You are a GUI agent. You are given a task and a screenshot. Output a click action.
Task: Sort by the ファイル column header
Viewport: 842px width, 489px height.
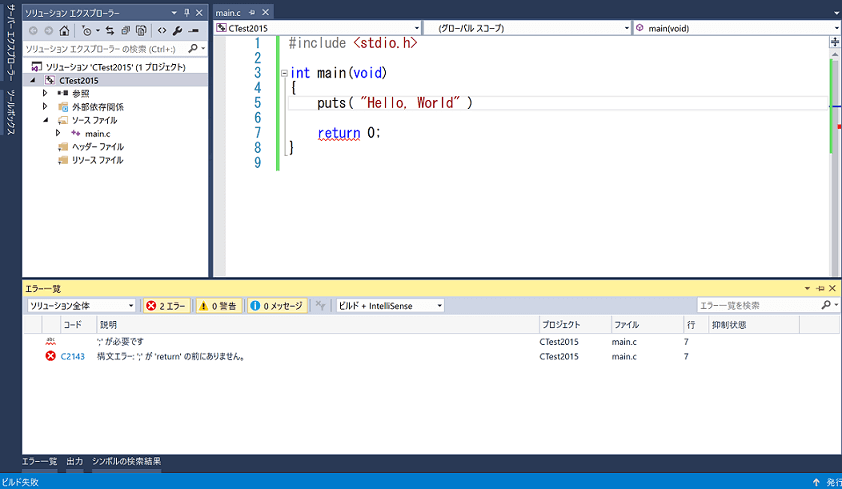pyautogui.click(x=647, y=324)
